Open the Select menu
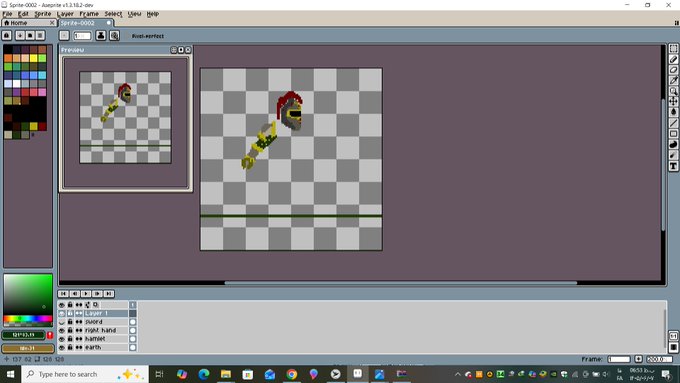This screenshot has width=680, height=383. click(113, 14)
